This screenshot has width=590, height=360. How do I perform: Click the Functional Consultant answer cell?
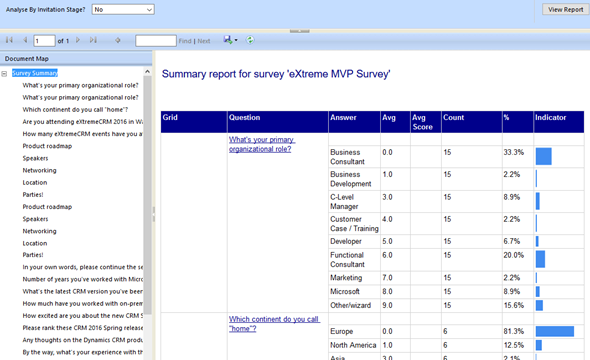354,260
